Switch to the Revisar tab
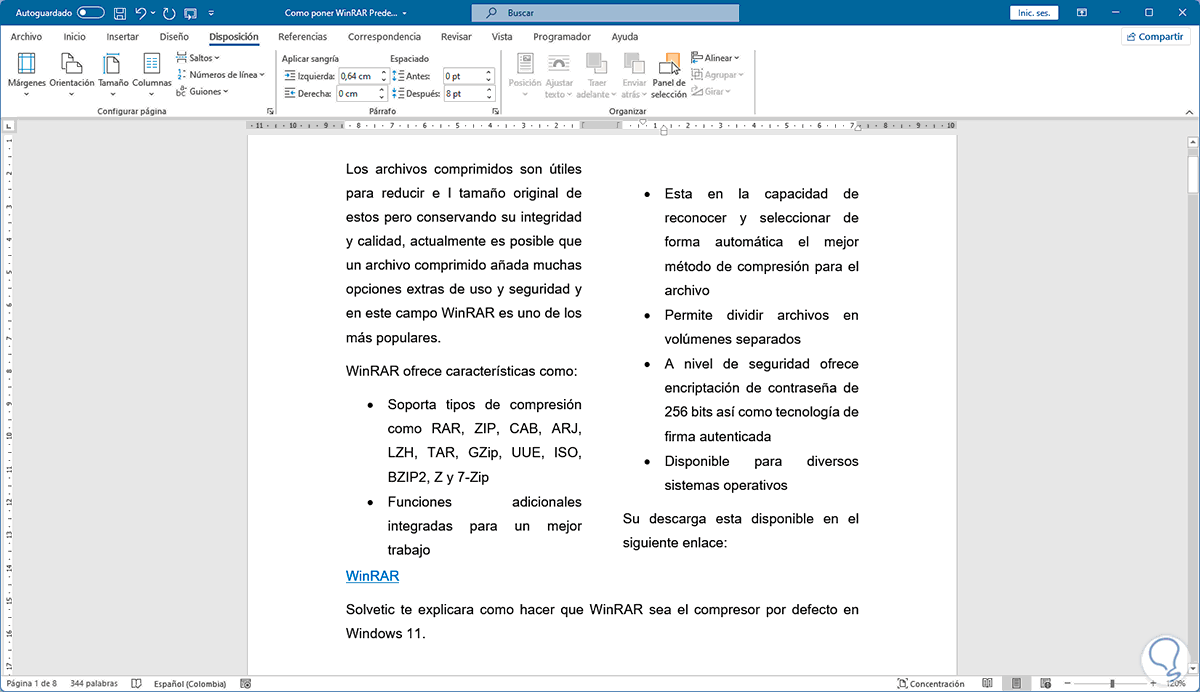Screen dimensions: 1200x692 click(x=456, y=37)
